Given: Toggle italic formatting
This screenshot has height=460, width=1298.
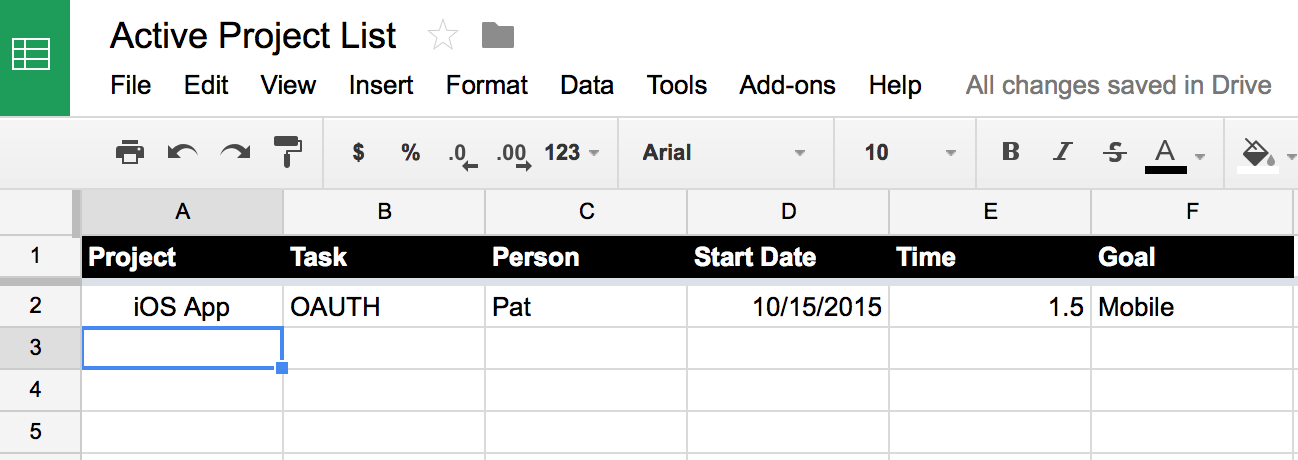Looking at the screenshot, I should point(1062,152).
